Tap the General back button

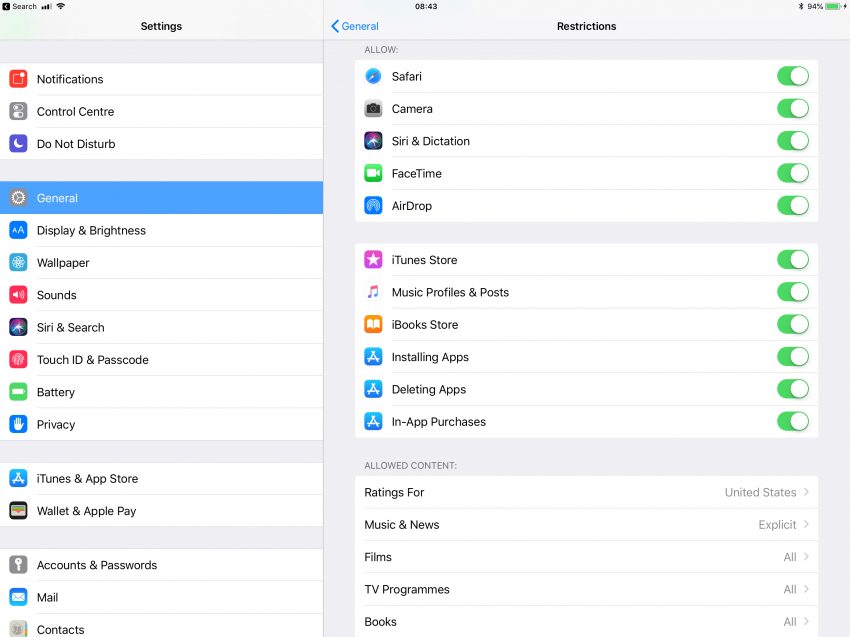pyautogui.click(x=354, y=26)
